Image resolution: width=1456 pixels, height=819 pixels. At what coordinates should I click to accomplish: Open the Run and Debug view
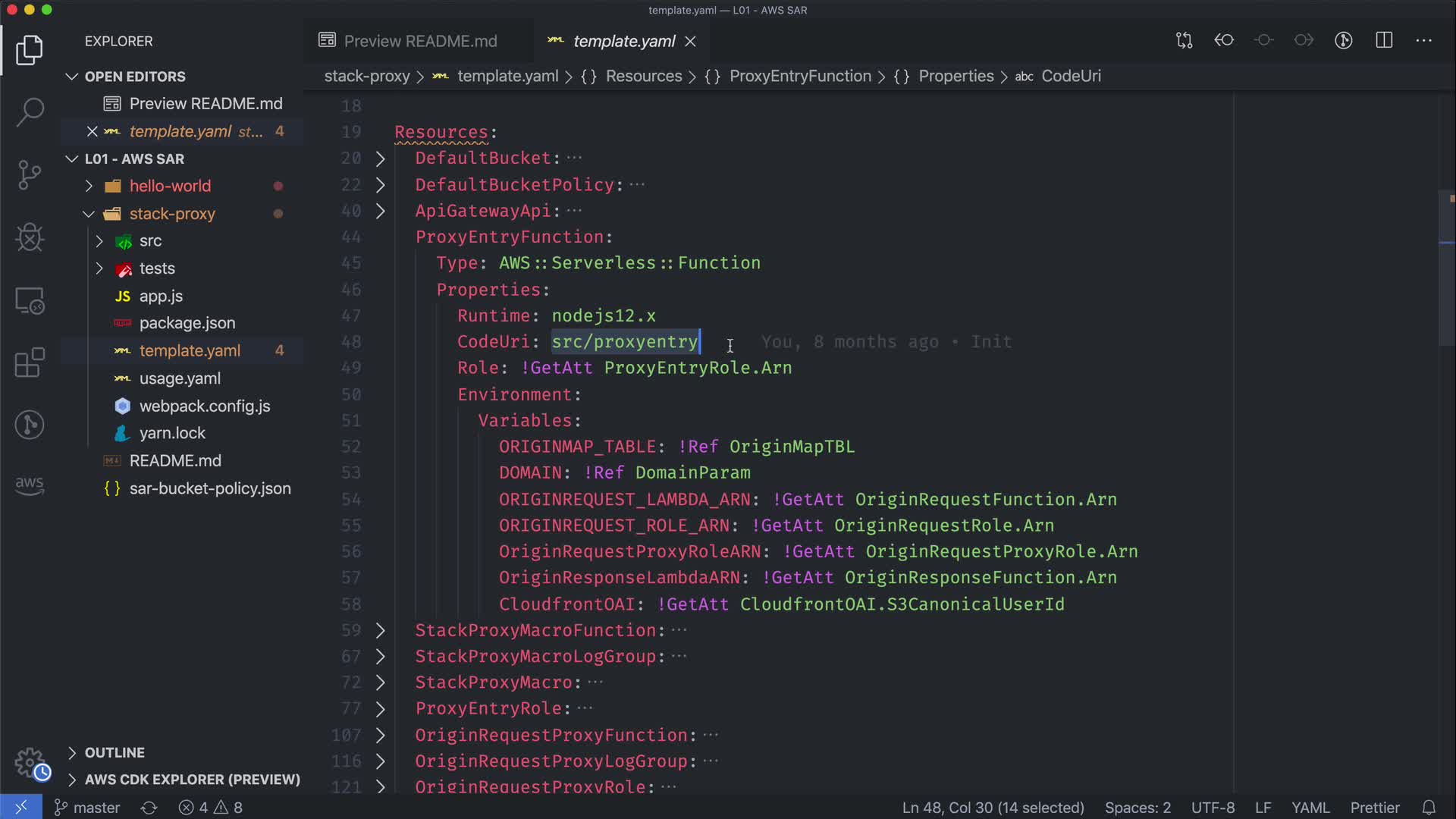point(30,237)
